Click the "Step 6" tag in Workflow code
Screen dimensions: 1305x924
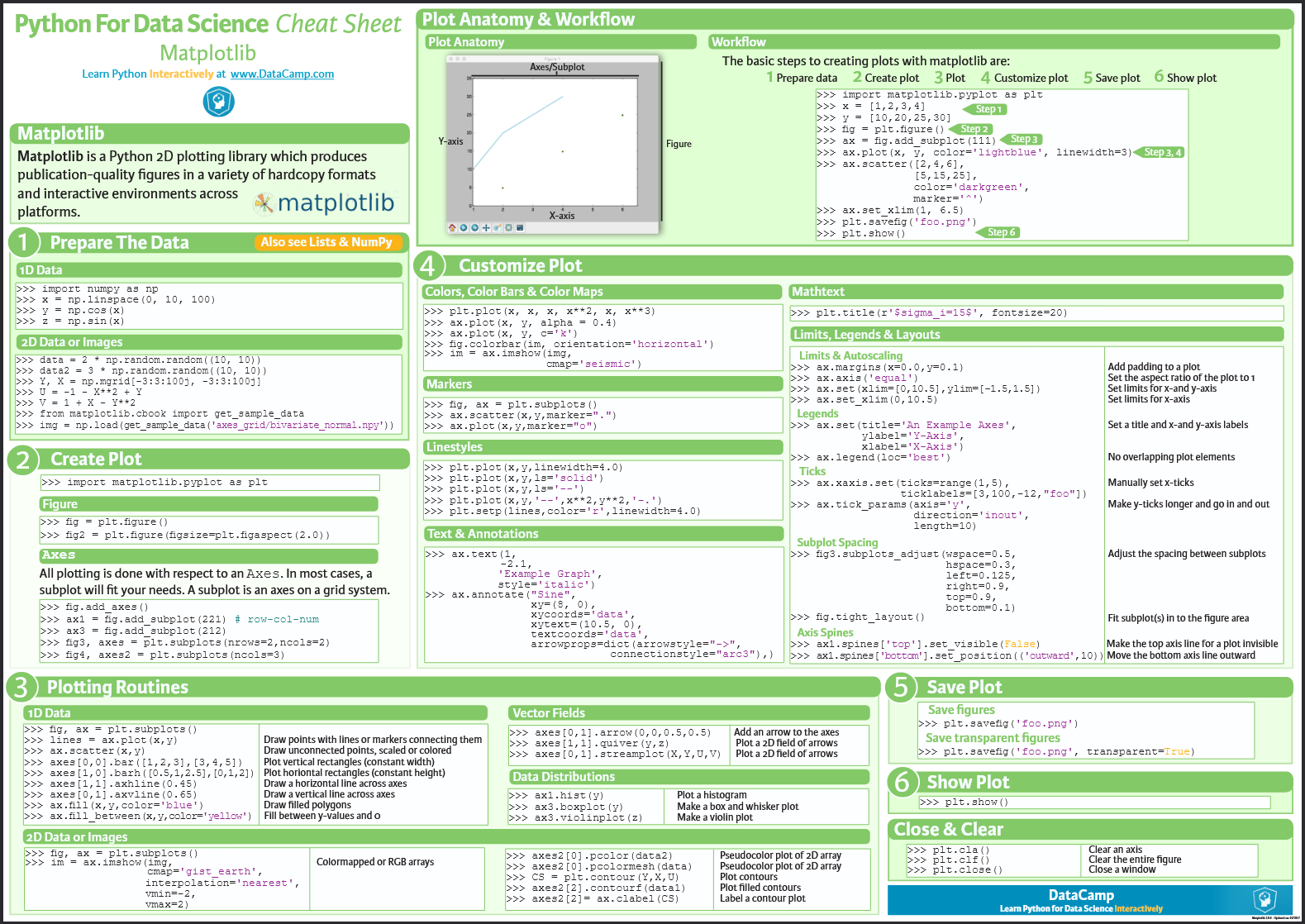[x=998, y=232]
